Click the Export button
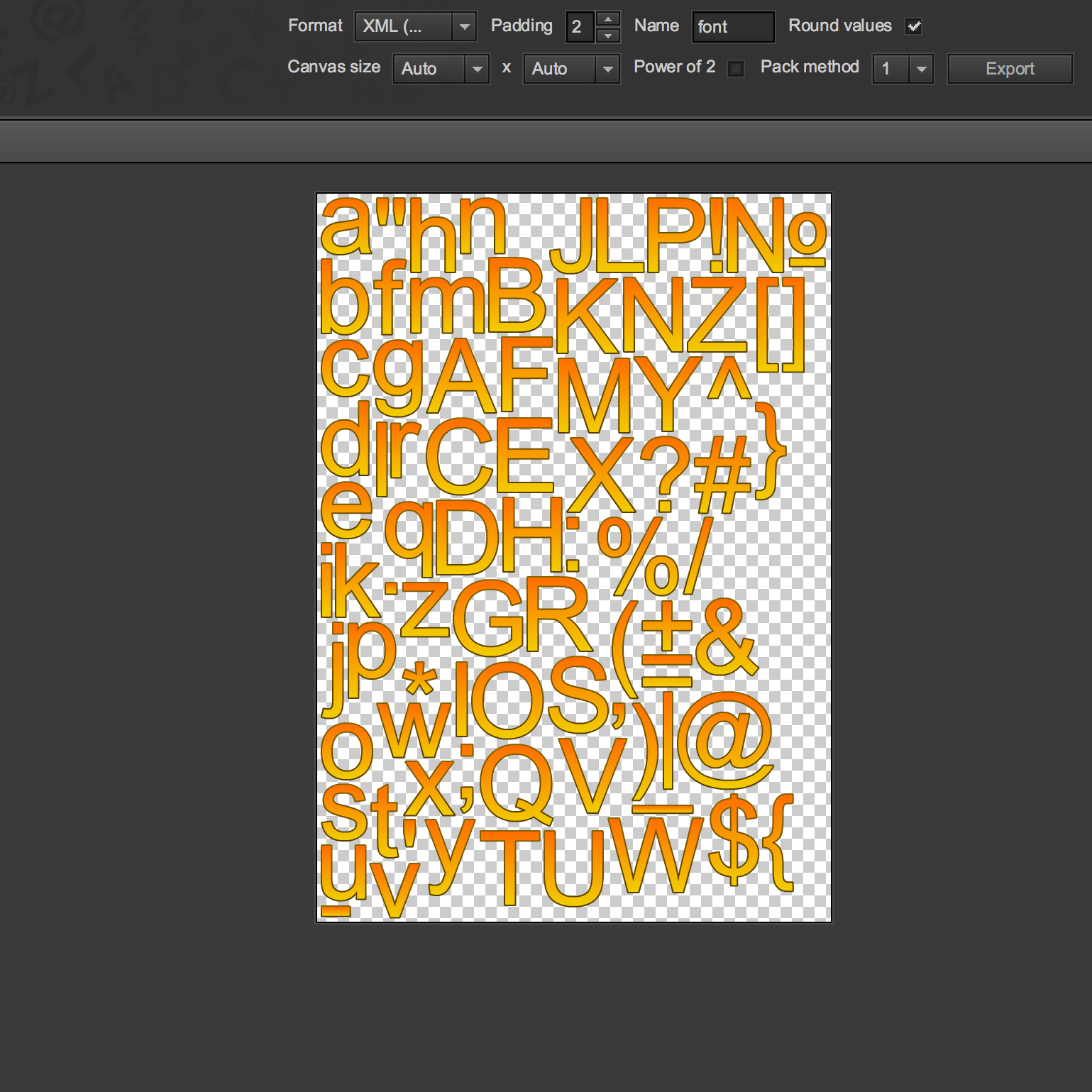The image size is (1092, 1092). pos(1010,69)
